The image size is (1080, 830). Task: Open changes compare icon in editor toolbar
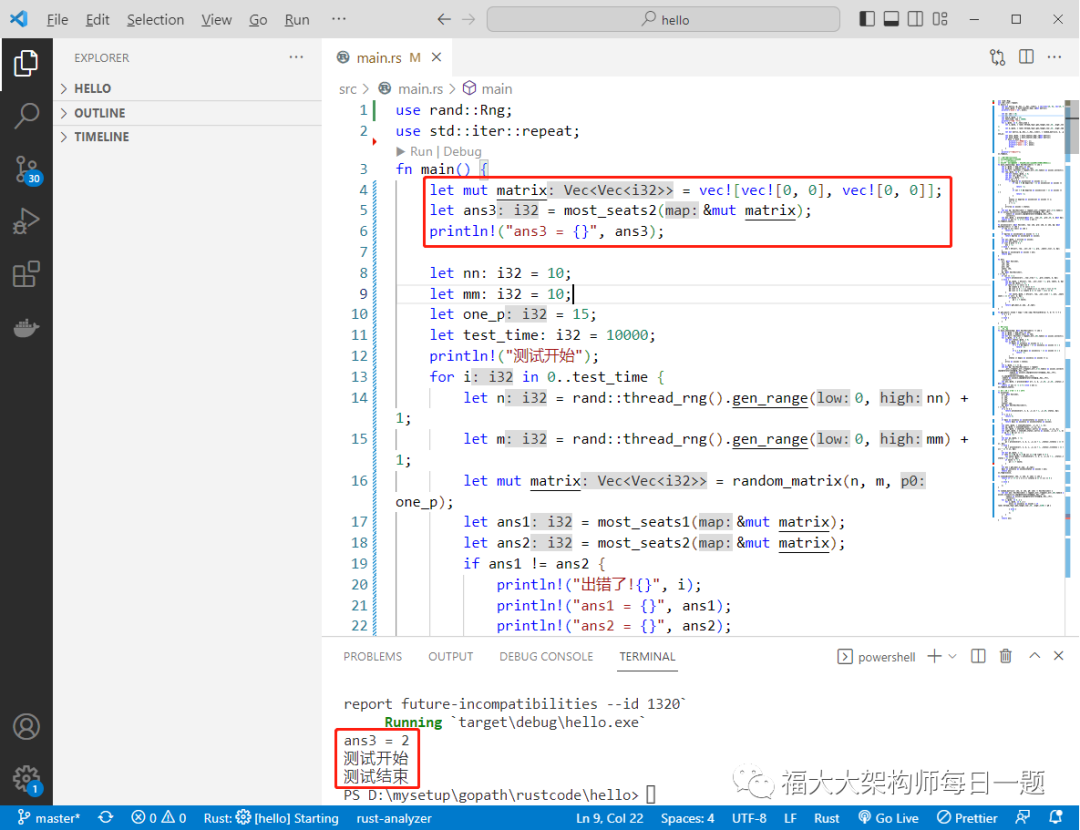[x=997, y=57]
